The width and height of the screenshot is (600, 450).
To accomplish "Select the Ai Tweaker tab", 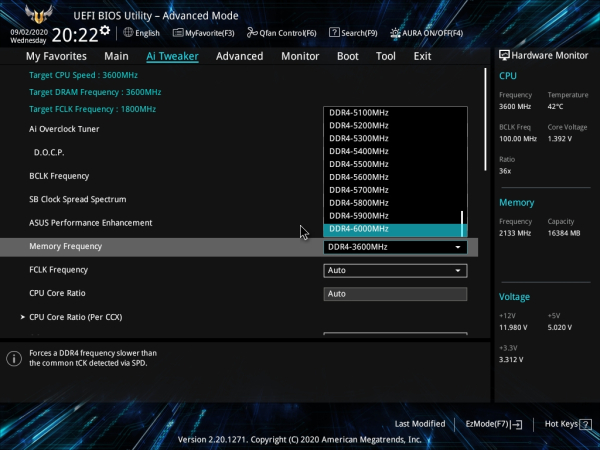I will pos(172,56).
